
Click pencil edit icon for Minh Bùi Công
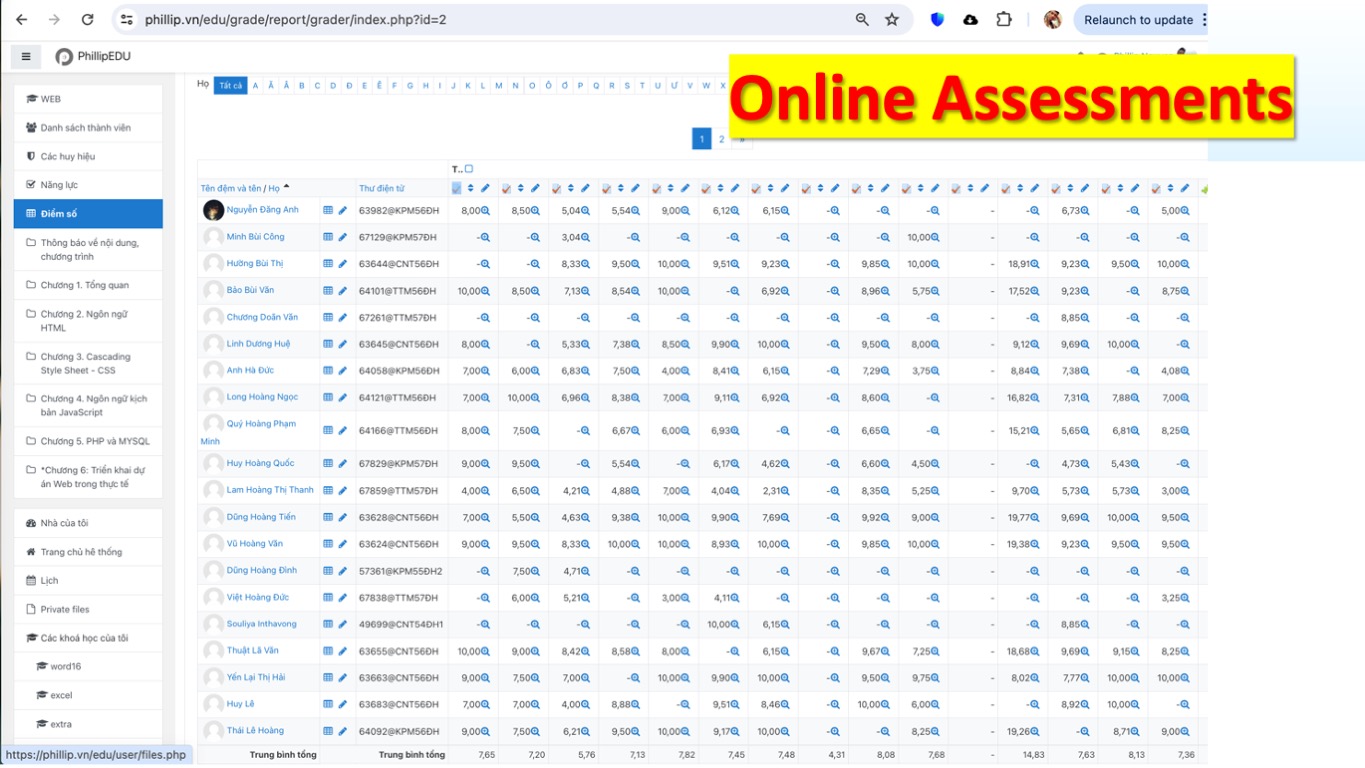point(342,238)
